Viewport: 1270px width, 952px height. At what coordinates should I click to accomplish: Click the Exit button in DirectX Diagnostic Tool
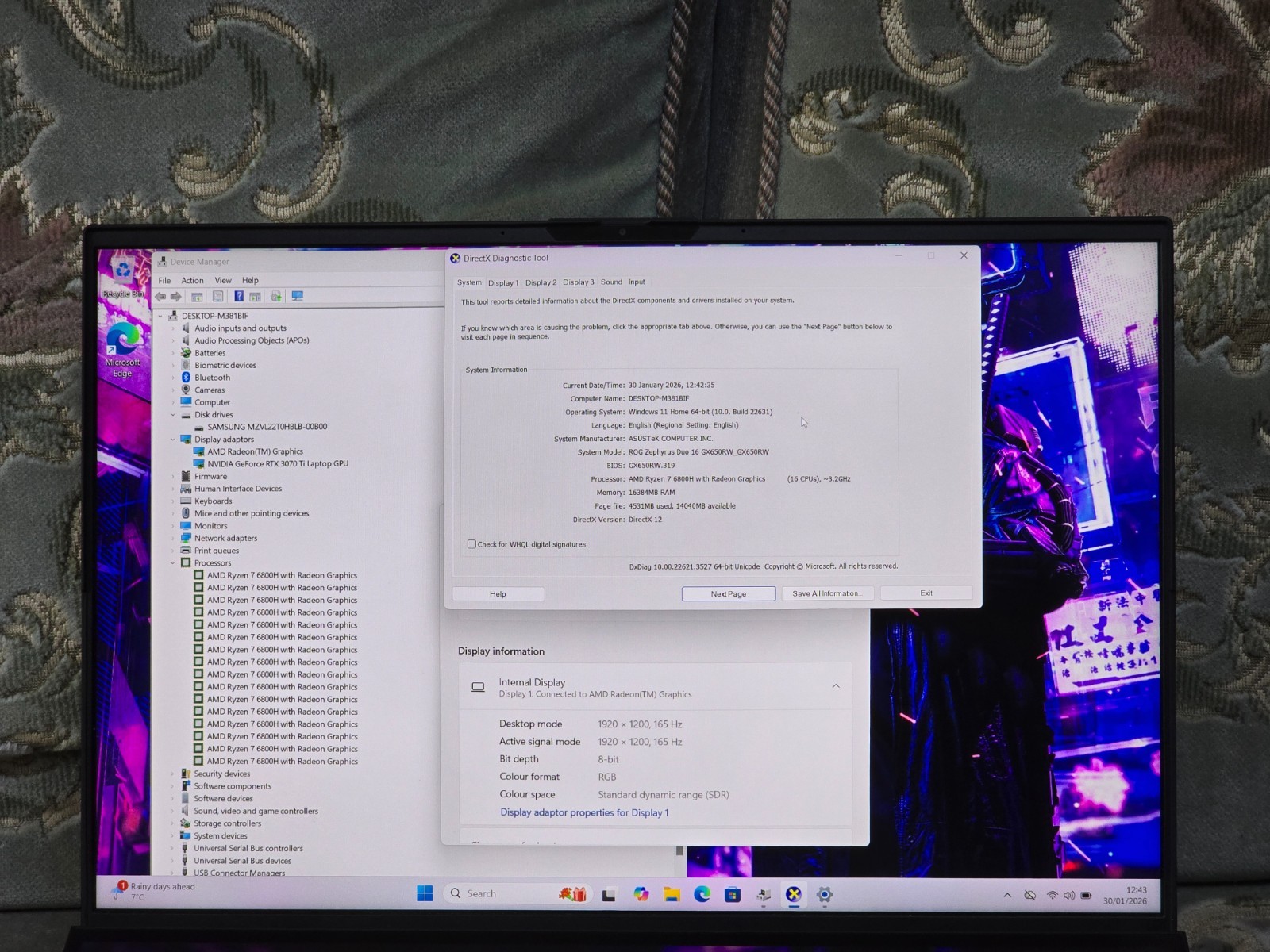(x=926, y=593)
